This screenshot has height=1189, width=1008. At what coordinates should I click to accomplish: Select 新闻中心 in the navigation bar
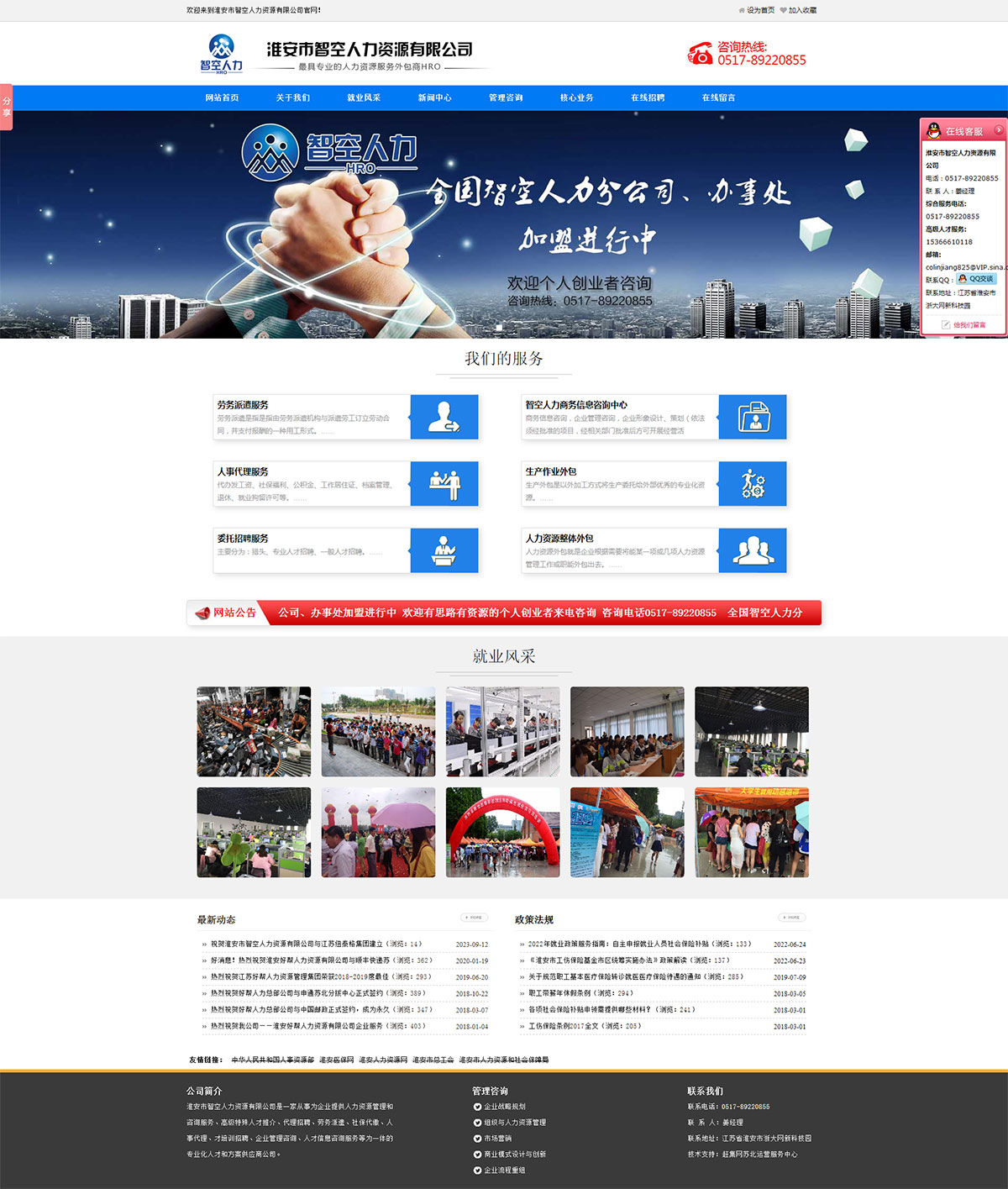tap(435, 98)
